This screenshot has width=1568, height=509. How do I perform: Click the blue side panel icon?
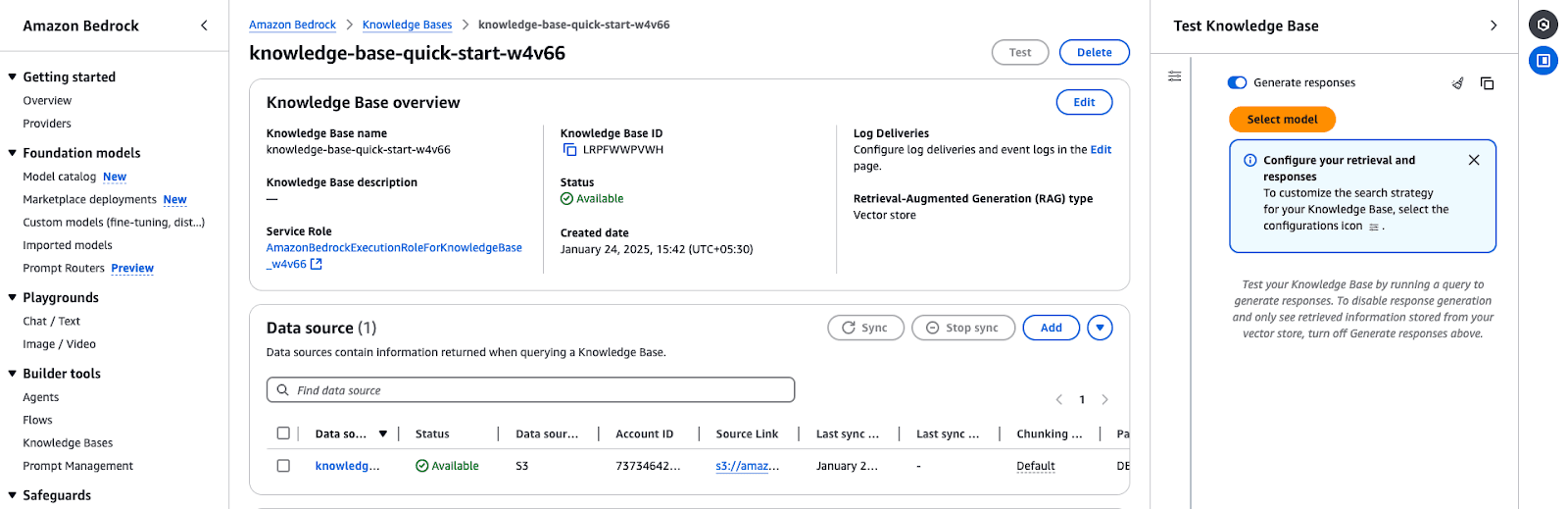1543,60
